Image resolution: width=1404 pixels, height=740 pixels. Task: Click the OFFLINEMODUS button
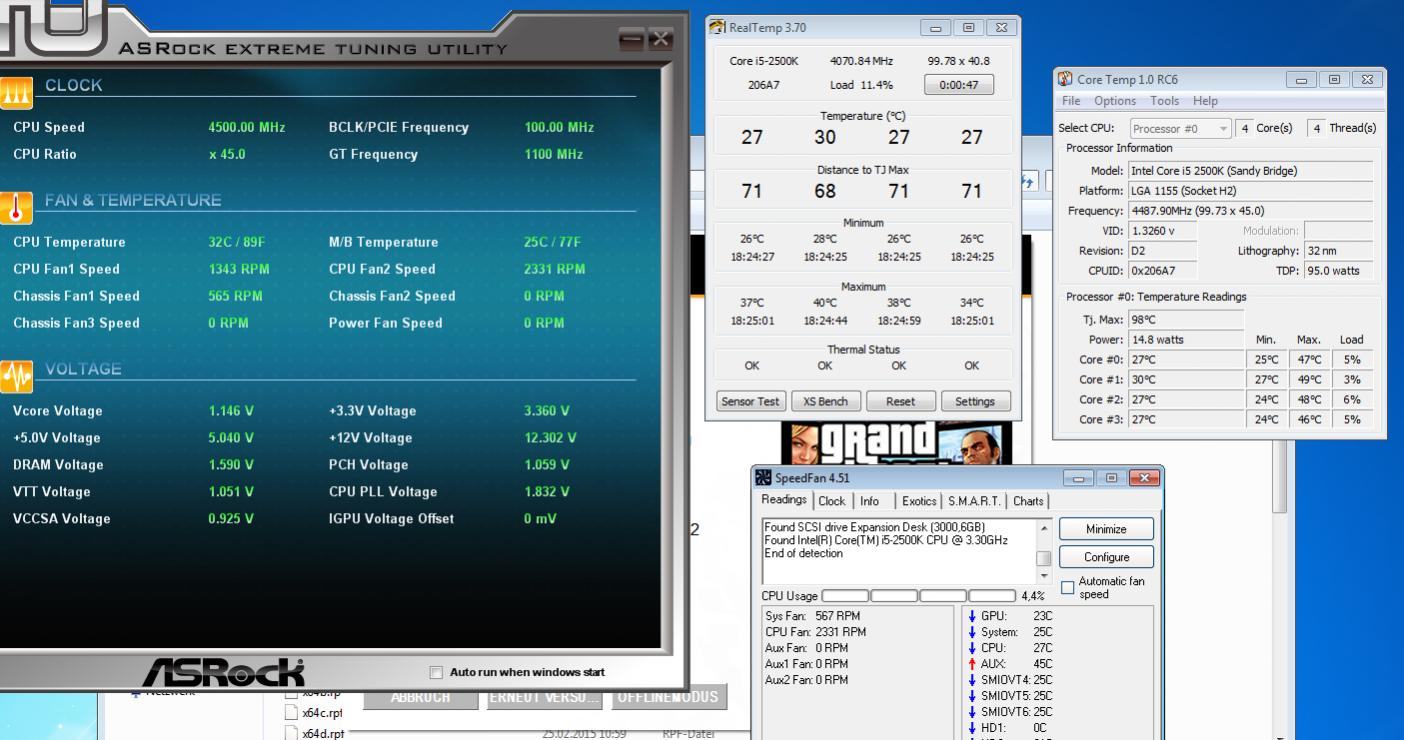pos(668,696)
